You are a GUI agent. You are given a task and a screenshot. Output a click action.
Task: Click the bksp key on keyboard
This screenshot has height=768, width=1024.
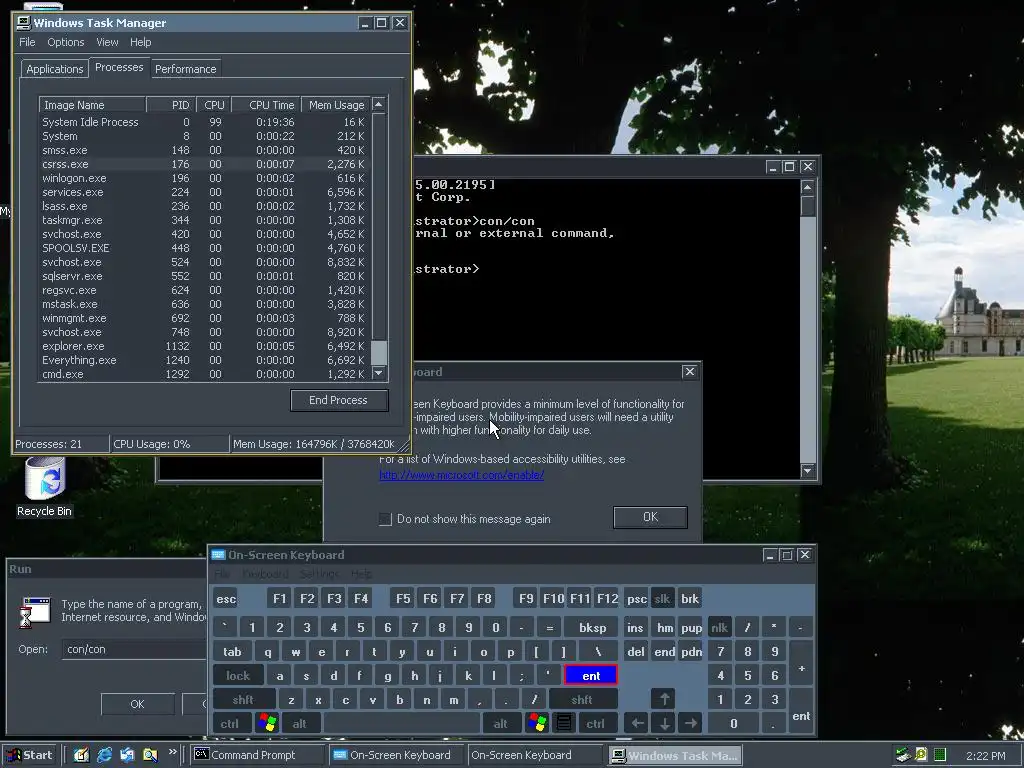(x=592, y=628)
